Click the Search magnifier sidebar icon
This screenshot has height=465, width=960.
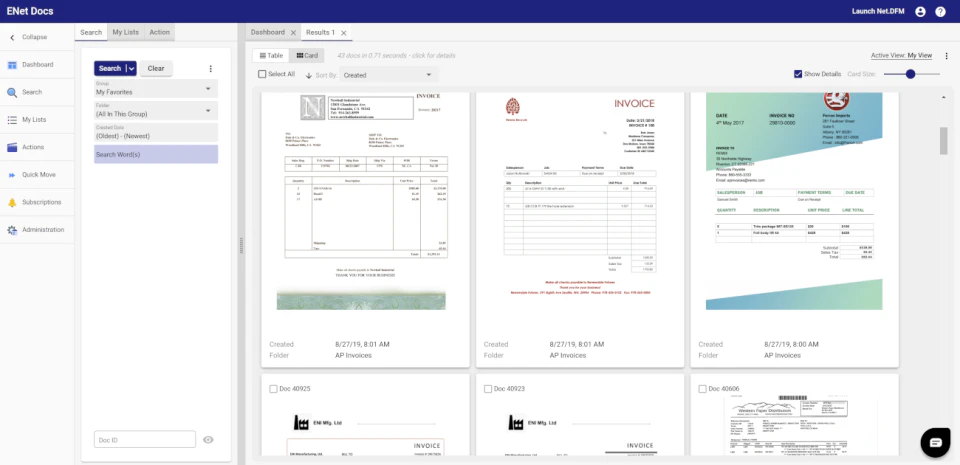(x=12, y=92)
